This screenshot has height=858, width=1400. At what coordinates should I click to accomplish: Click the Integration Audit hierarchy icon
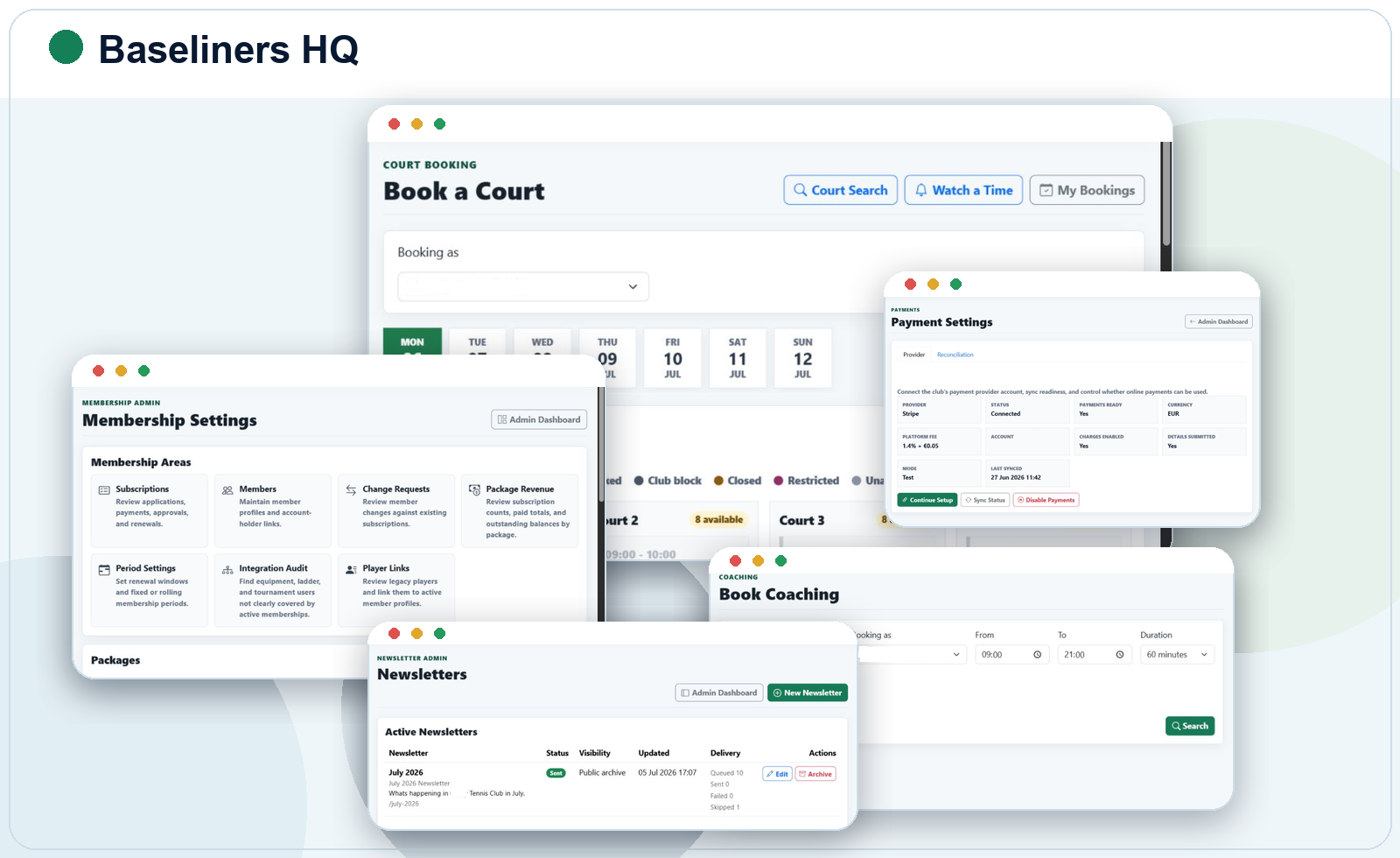click(x=227, y=569)
